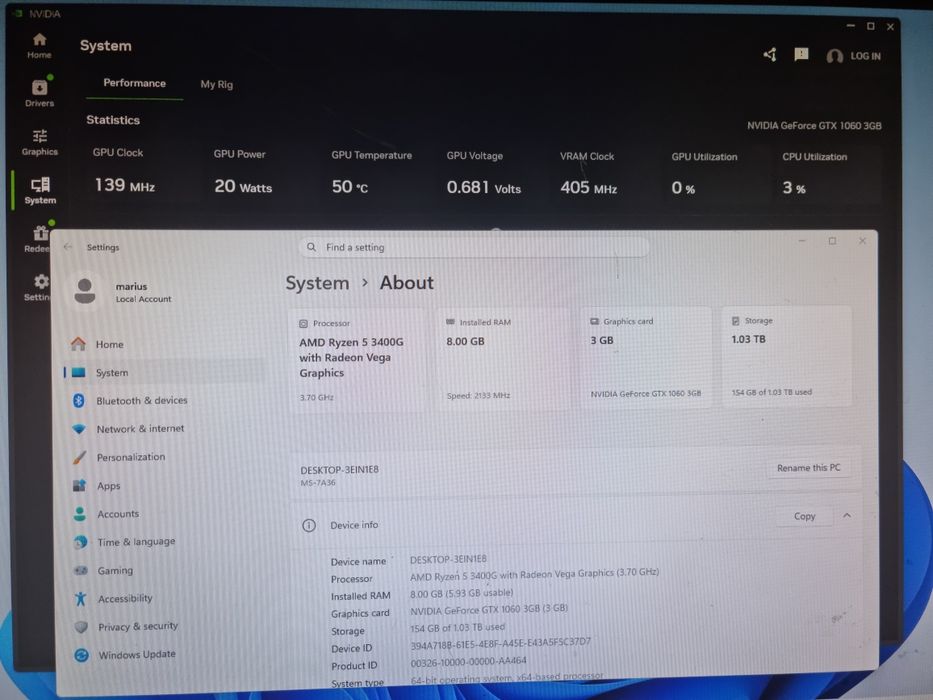The height and width of the screenshot is (700, 933).
Task: Open Home in NVIDIA app sidebar
Action: 39,46
